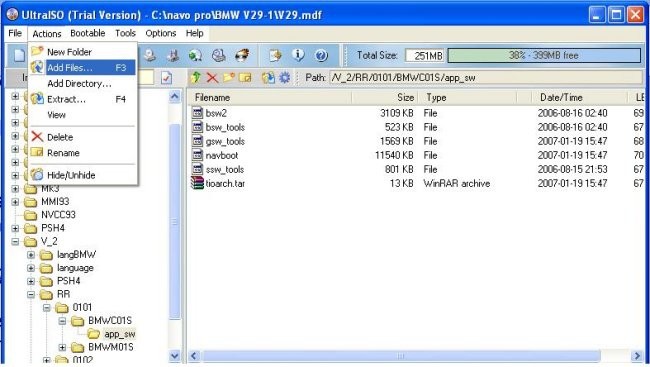Click the NVCC93 folder icon in tree
Screen dimensions: 650x367
tap(31, 215)
